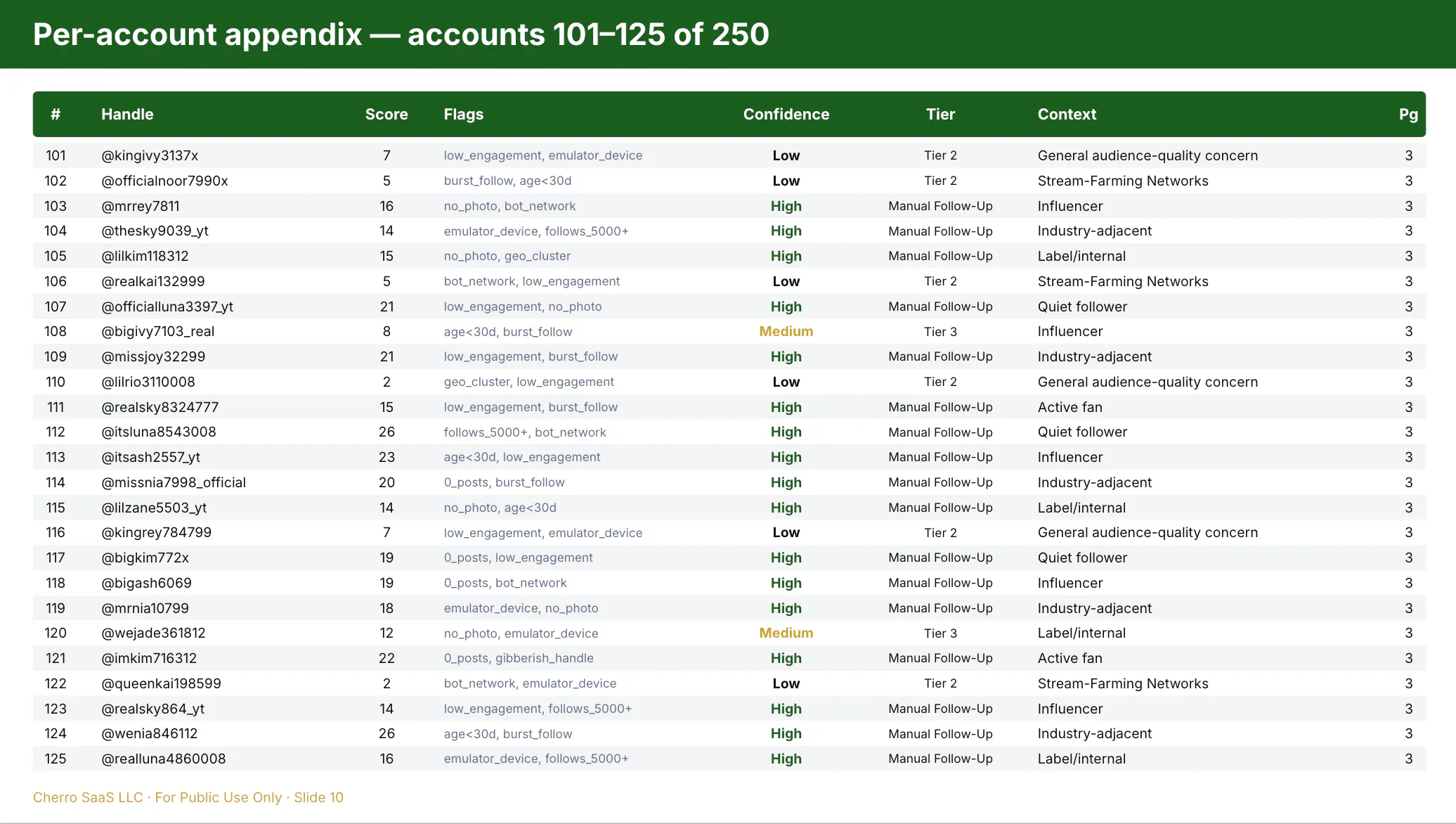Viewport: 1456px width, 824px height.
Task: Click score 26 in row 112
Action: (386, 432)
